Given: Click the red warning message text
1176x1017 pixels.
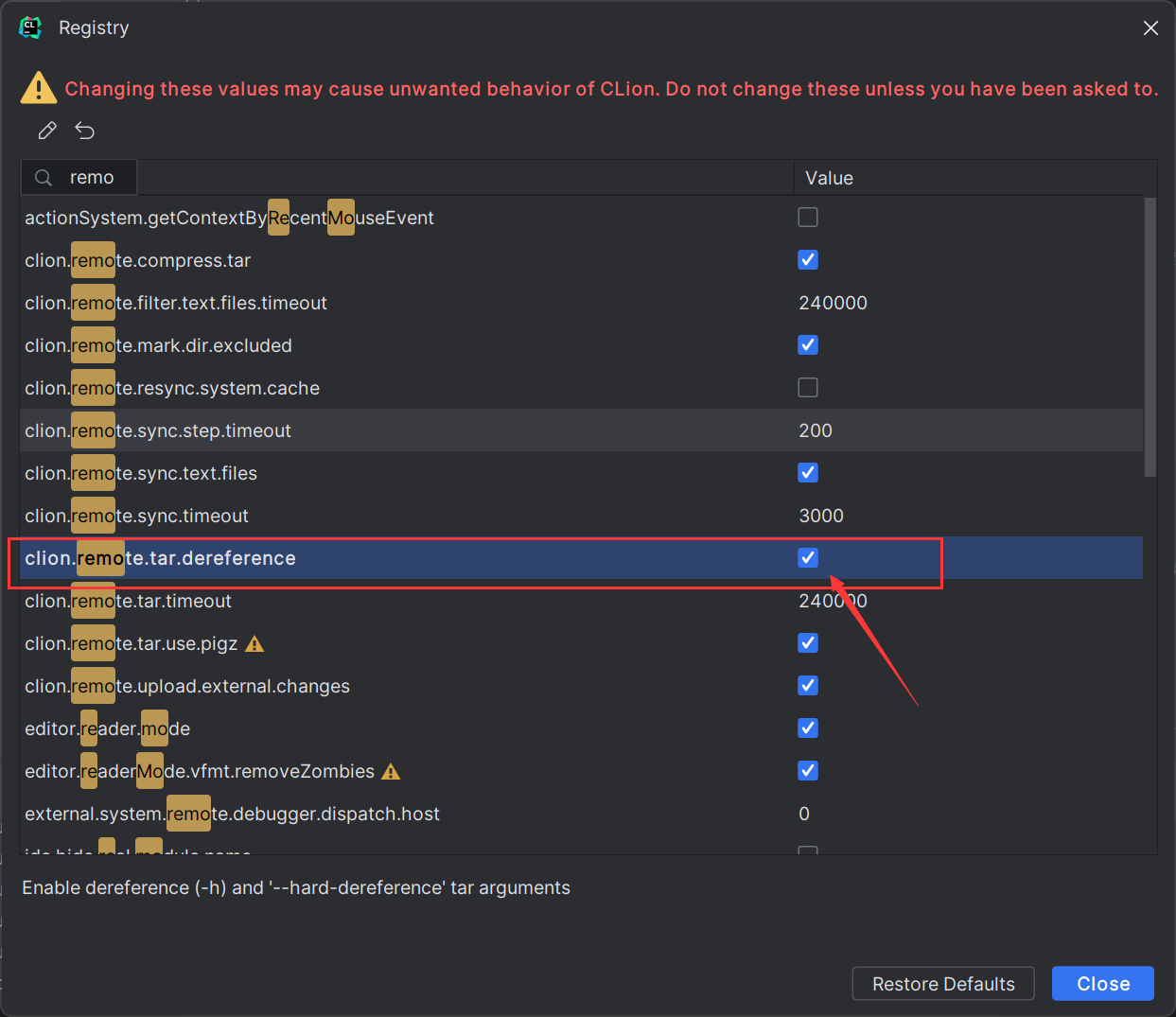Looking at the screenshot, I should pyautogui.click(x=611, y=89).
